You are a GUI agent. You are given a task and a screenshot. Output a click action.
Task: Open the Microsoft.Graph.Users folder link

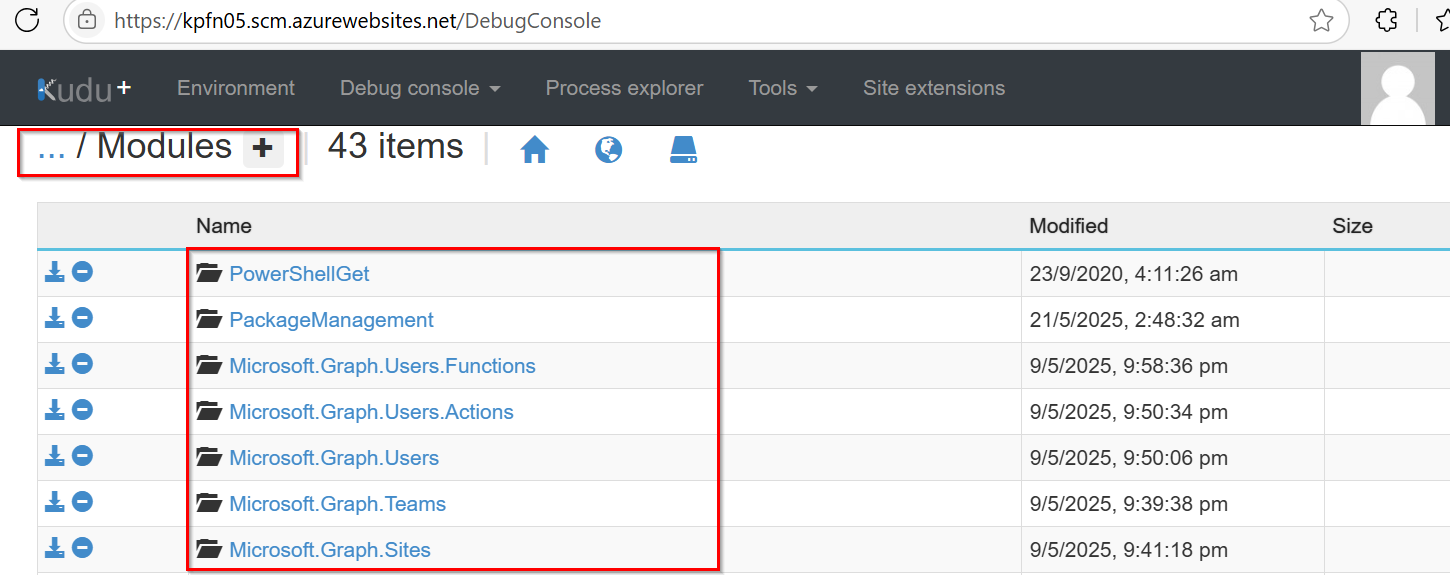[x=334, y=457]
